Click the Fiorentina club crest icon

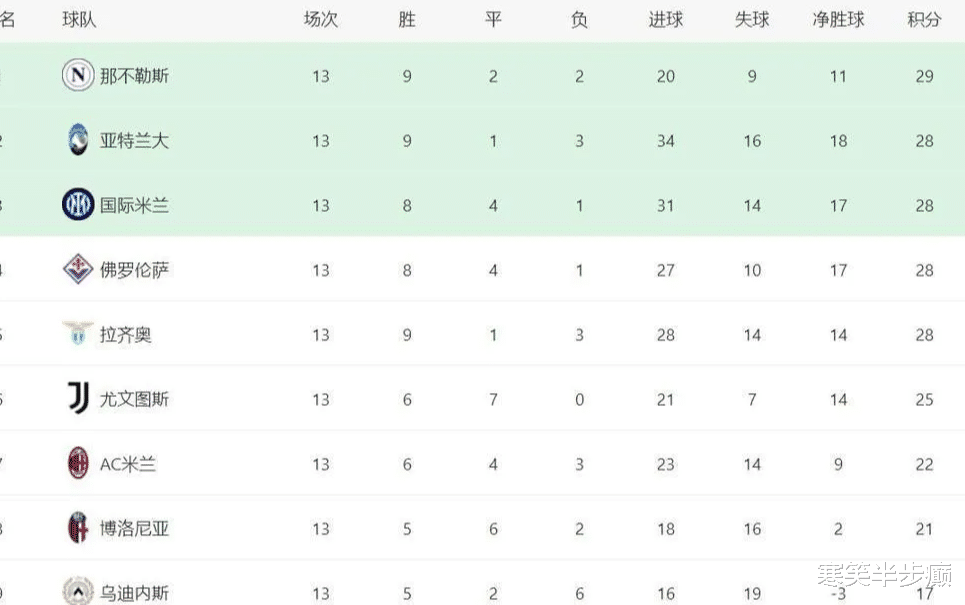[x=78, y=270]
